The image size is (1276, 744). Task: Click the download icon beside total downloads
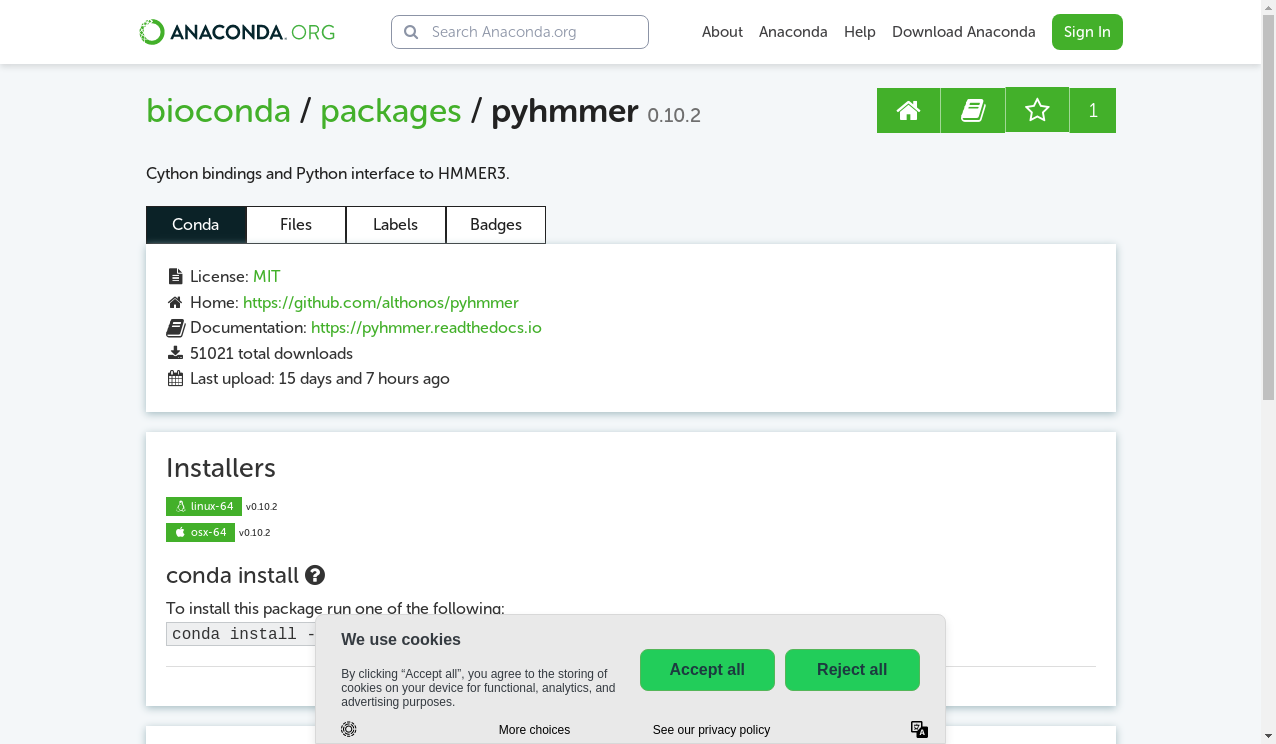pyautogui.click(x=175, y=353)
